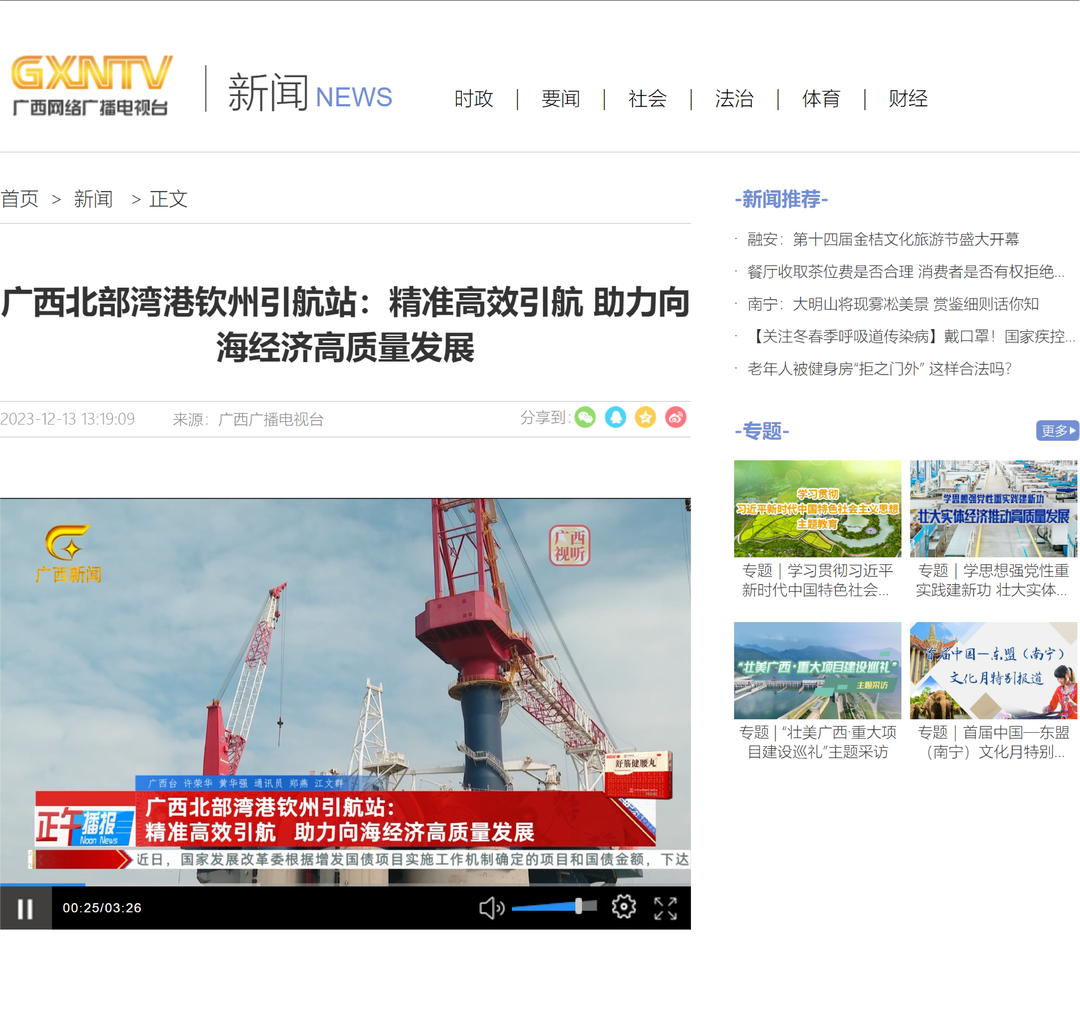Share the article on Weibo
The height and width of the screenshot is (1009, 1080).
675,417
